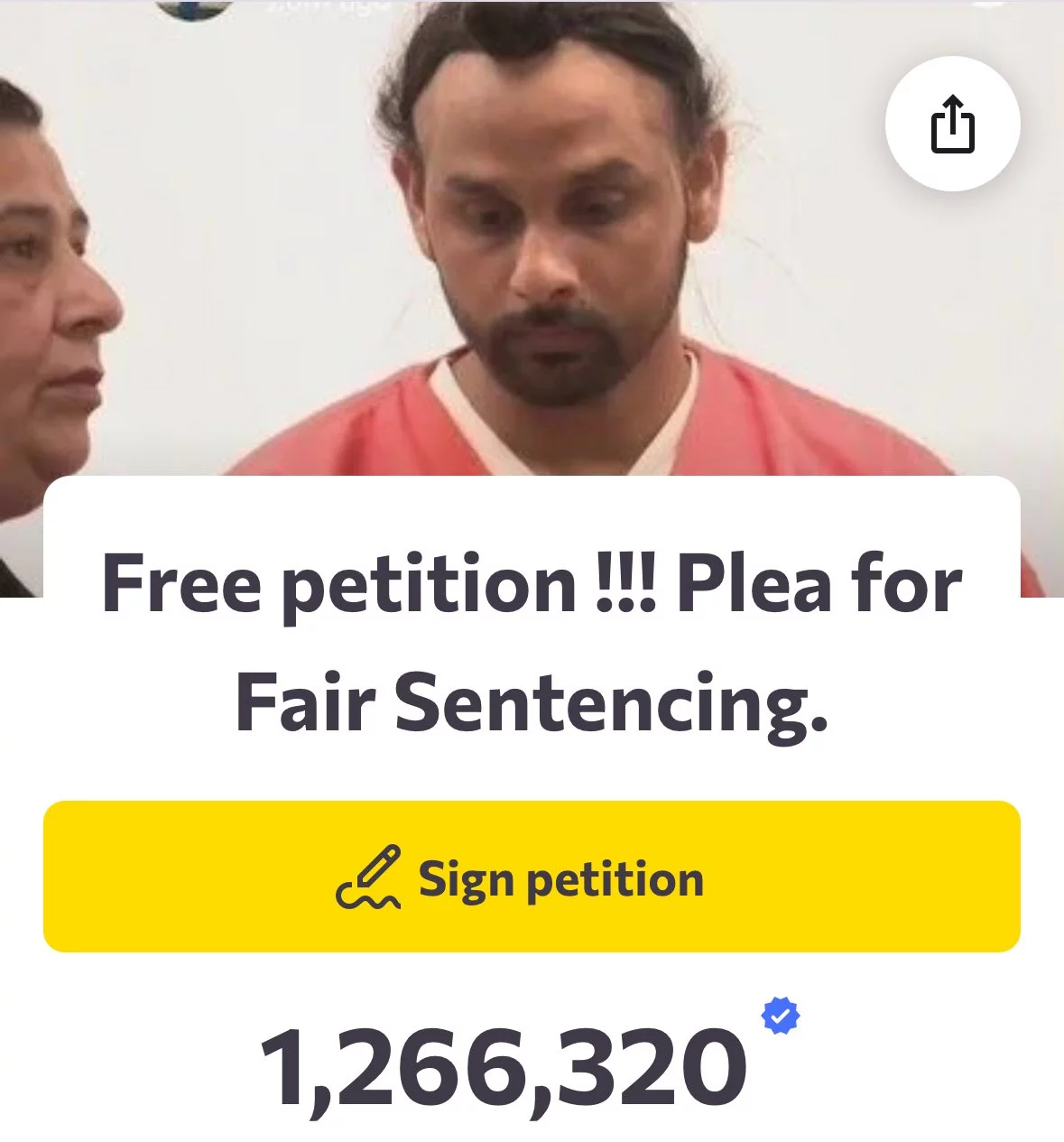The image size is (1064, 1142).
Task: Click the cropped white icon at the top right edge
Action: 989,3
